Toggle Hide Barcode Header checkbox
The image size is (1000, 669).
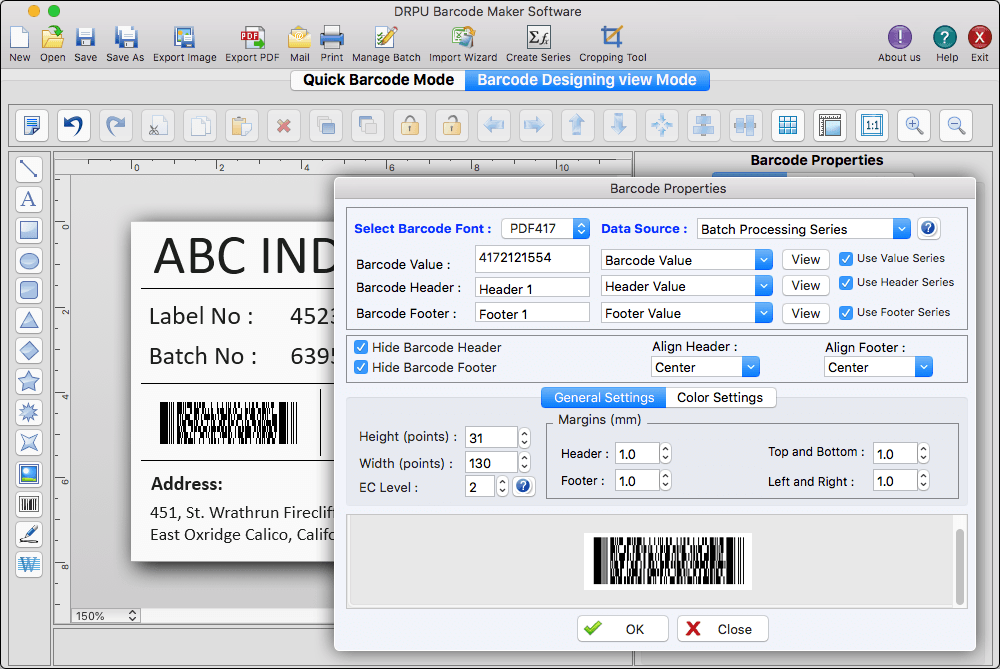pyautogui.click(x=361, y=347)
